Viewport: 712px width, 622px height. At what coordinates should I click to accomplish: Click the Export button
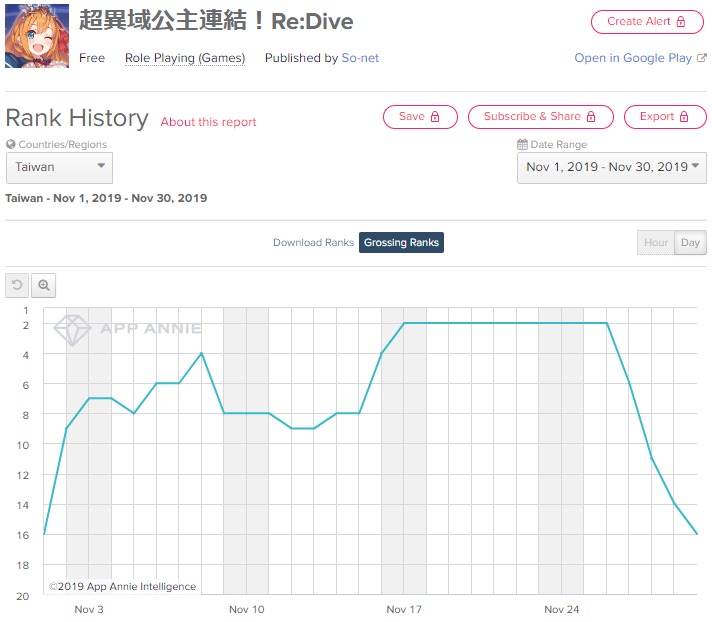(x=665, y=117)
